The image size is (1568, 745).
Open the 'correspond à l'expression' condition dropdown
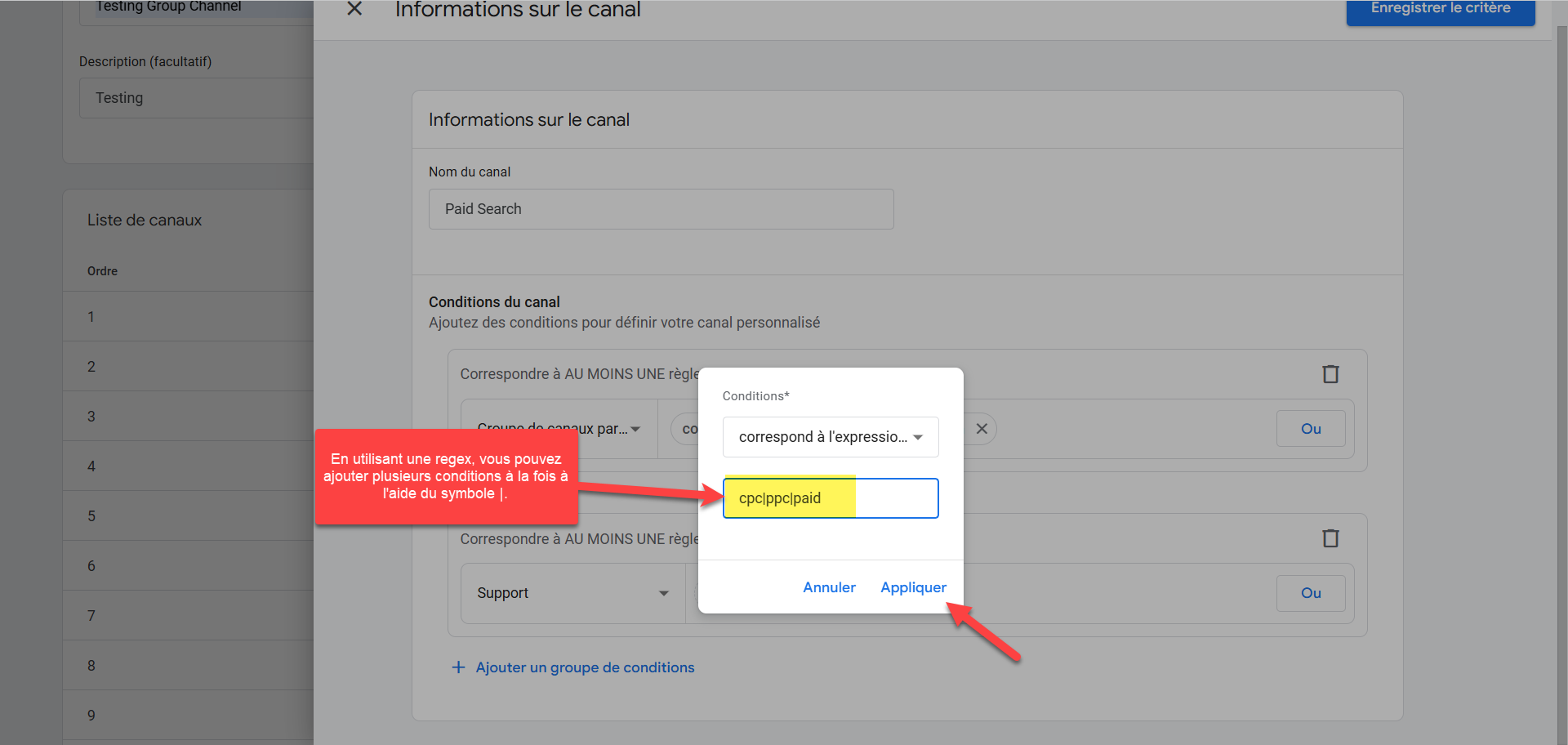830,437
